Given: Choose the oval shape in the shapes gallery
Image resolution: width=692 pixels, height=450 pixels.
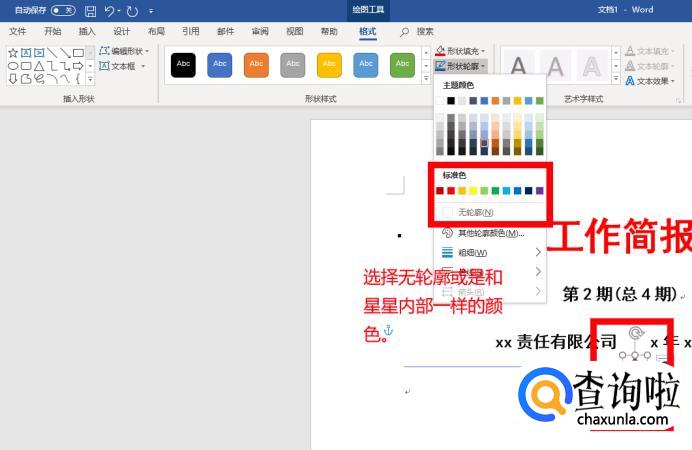Looking at the screenshot, I should 13,66.
